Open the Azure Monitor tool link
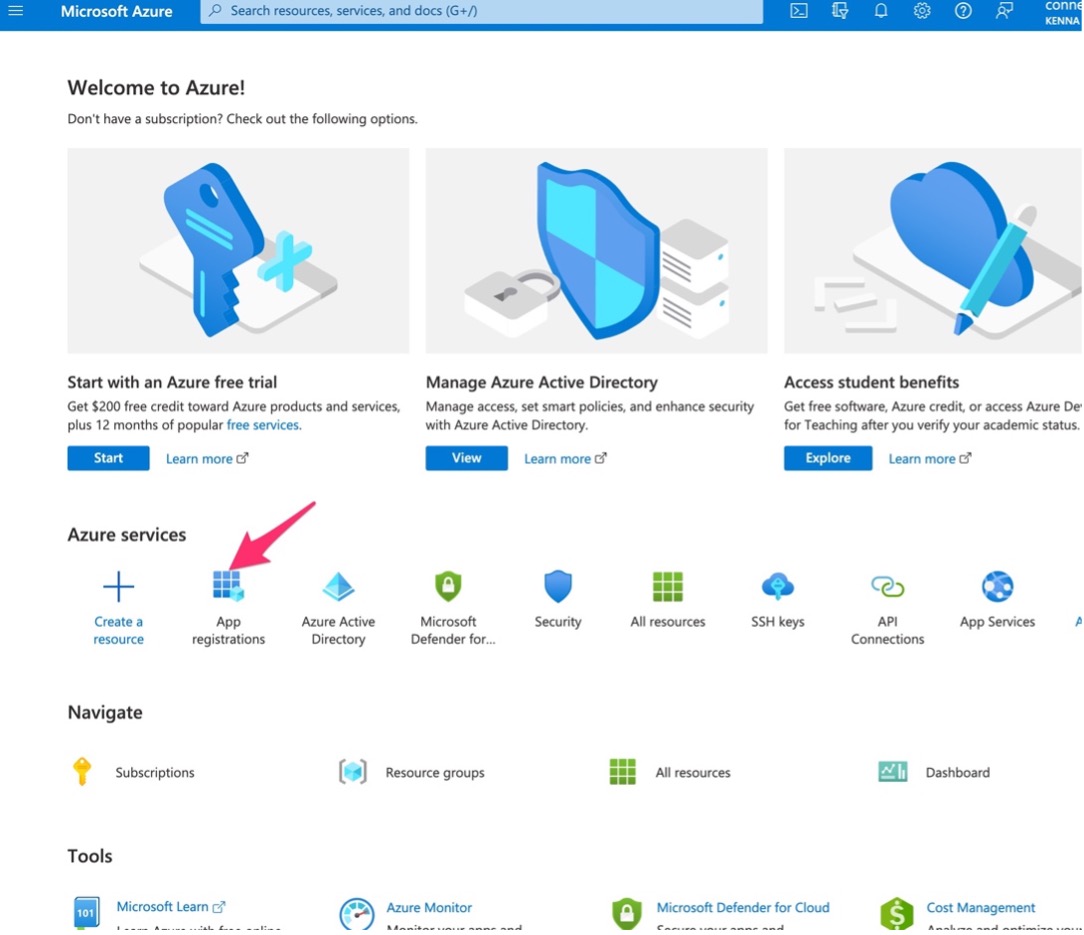 (429, 907)
